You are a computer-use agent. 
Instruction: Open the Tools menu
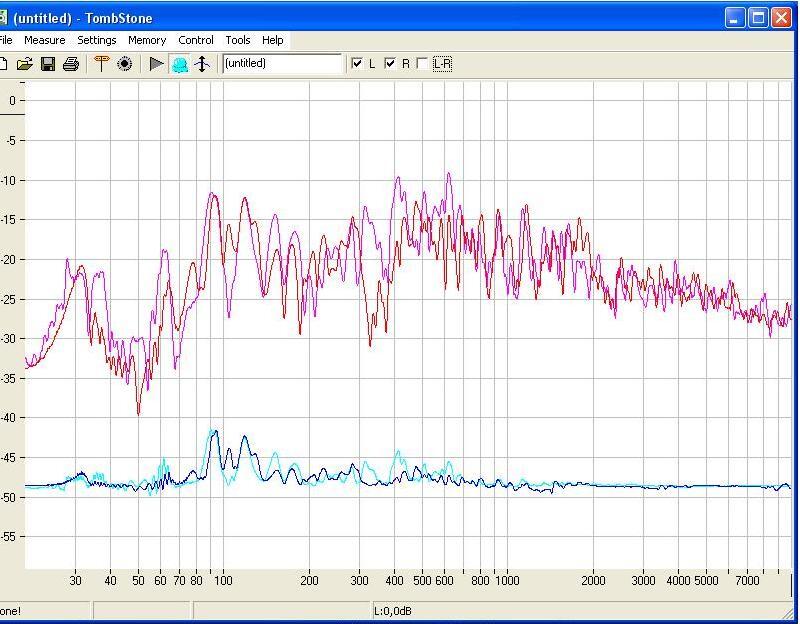pyautogui.click(x=238, y=40)
